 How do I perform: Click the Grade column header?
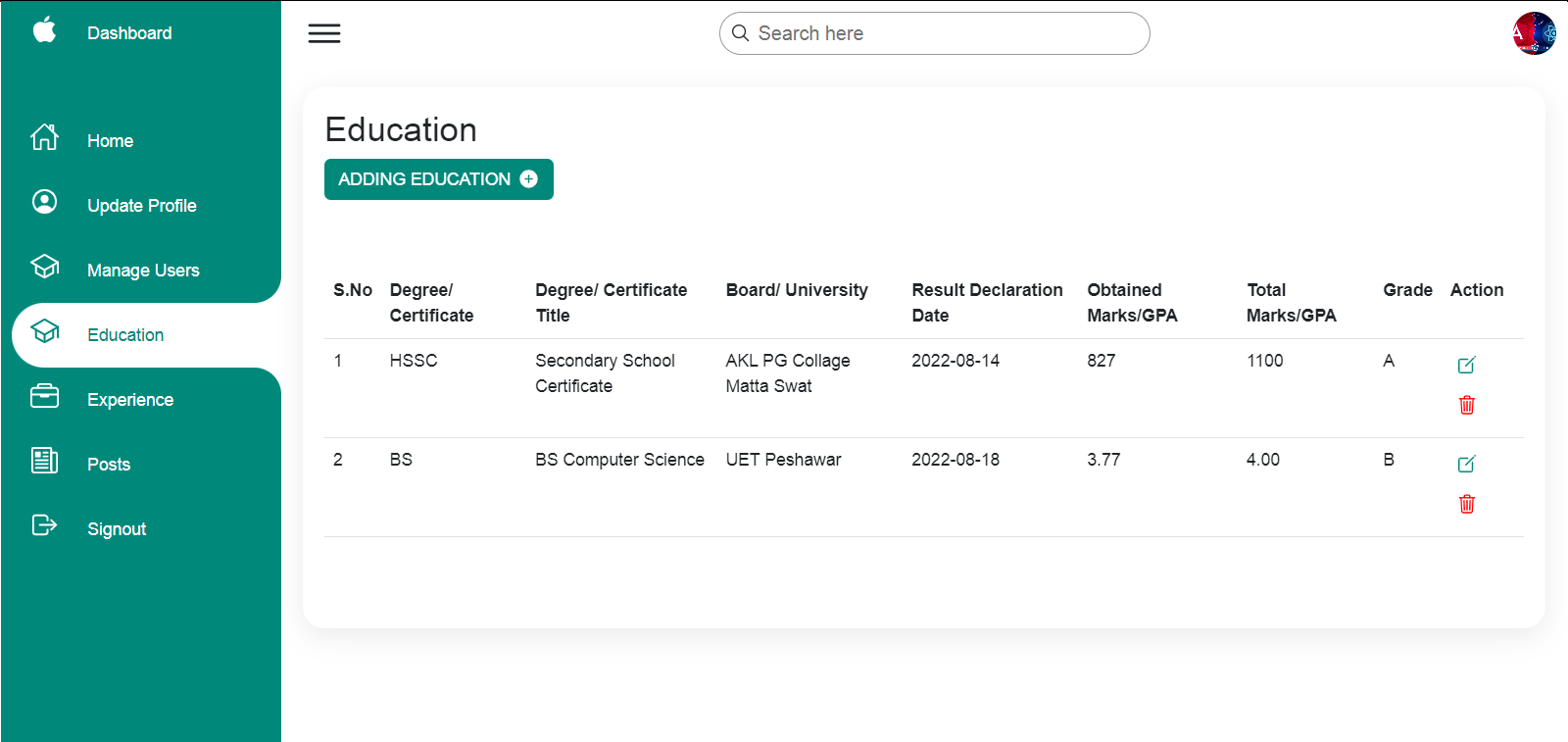tap(1407, 290)
